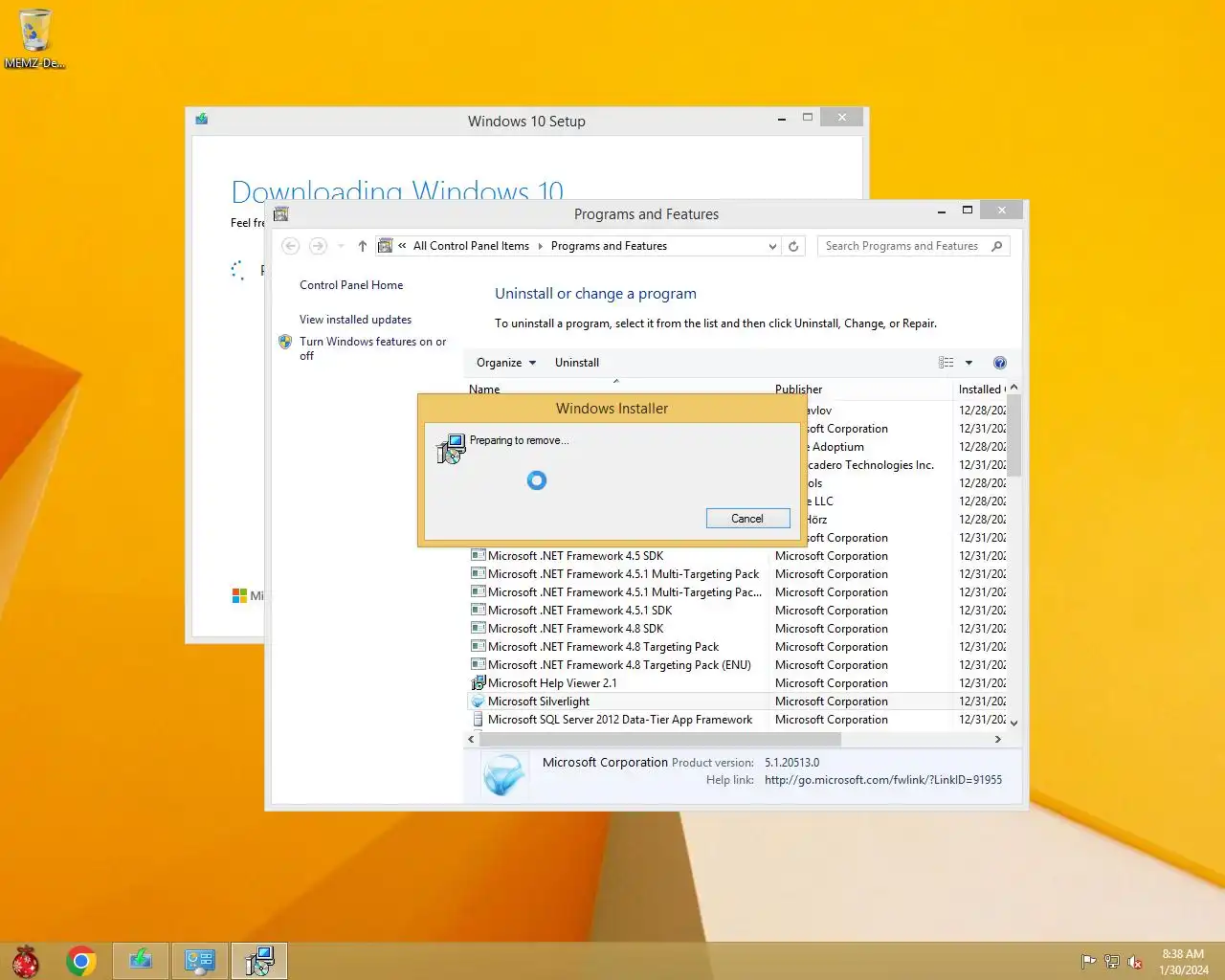Viewport: 1225px width, 980px height.
Task: Click the Search Programs and Features field
Action: (902, 246)
